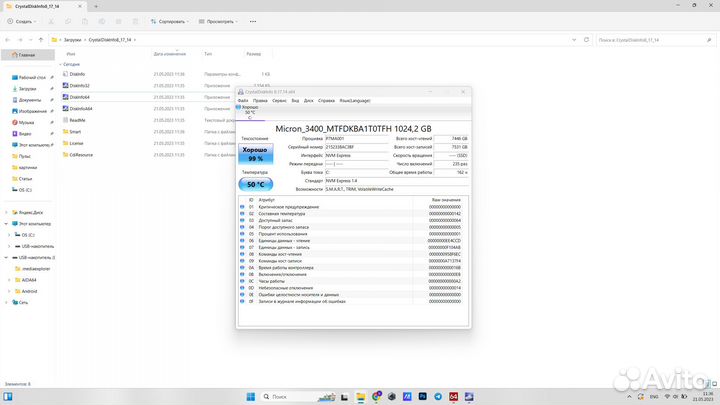This screenshot has height=405, width=720.
Task: Click the good health status 99% indicator
Action: pos(255,154)
